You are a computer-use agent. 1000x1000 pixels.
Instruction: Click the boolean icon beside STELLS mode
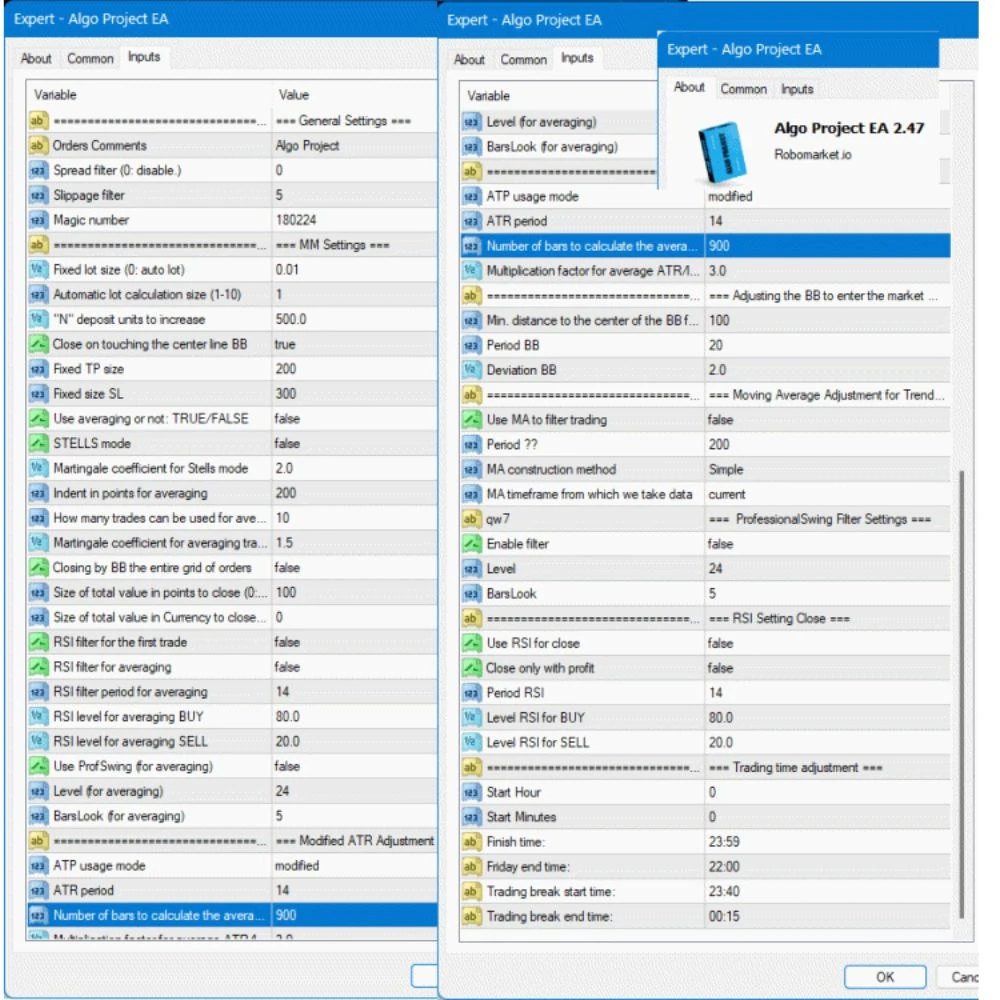point(38,444)
